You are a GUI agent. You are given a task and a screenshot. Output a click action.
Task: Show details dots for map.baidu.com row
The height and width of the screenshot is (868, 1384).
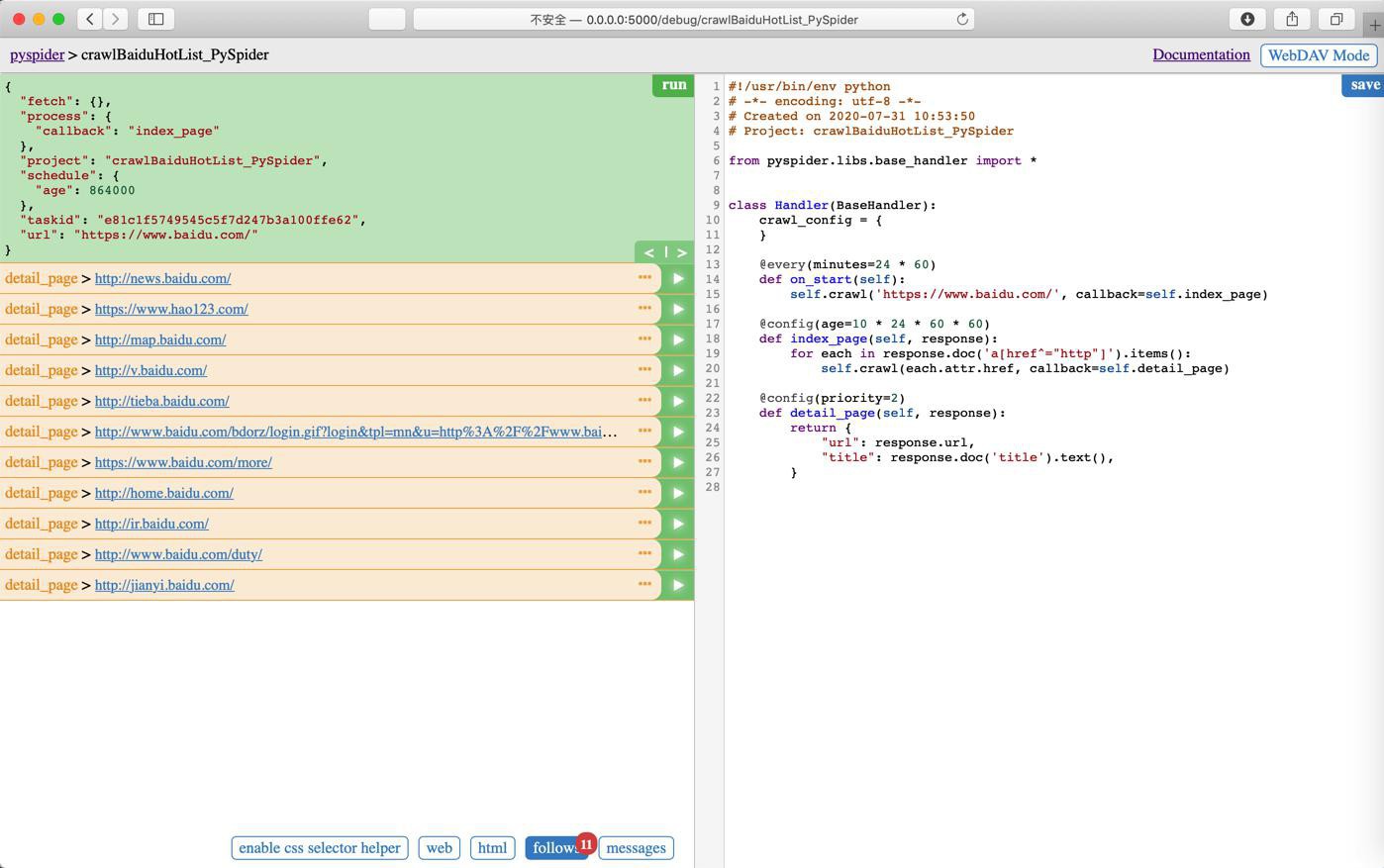coord(644,339)
